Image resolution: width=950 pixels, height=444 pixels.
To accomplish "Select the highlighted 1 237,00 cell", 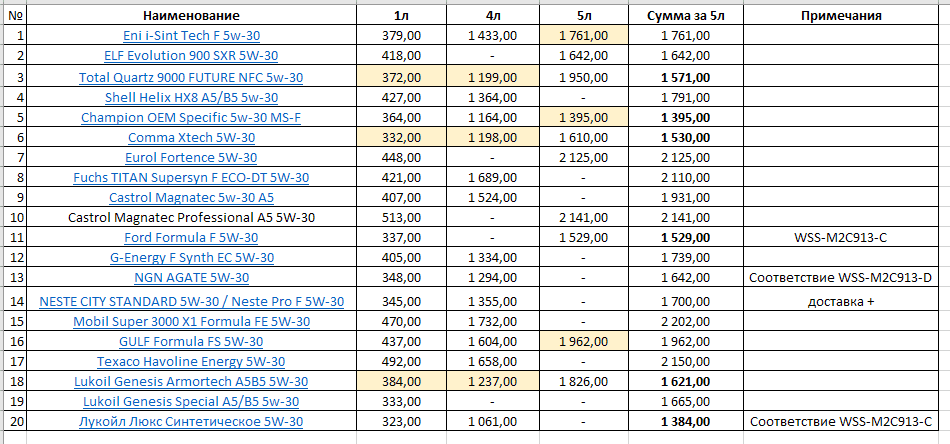I will tap(493, 382).
